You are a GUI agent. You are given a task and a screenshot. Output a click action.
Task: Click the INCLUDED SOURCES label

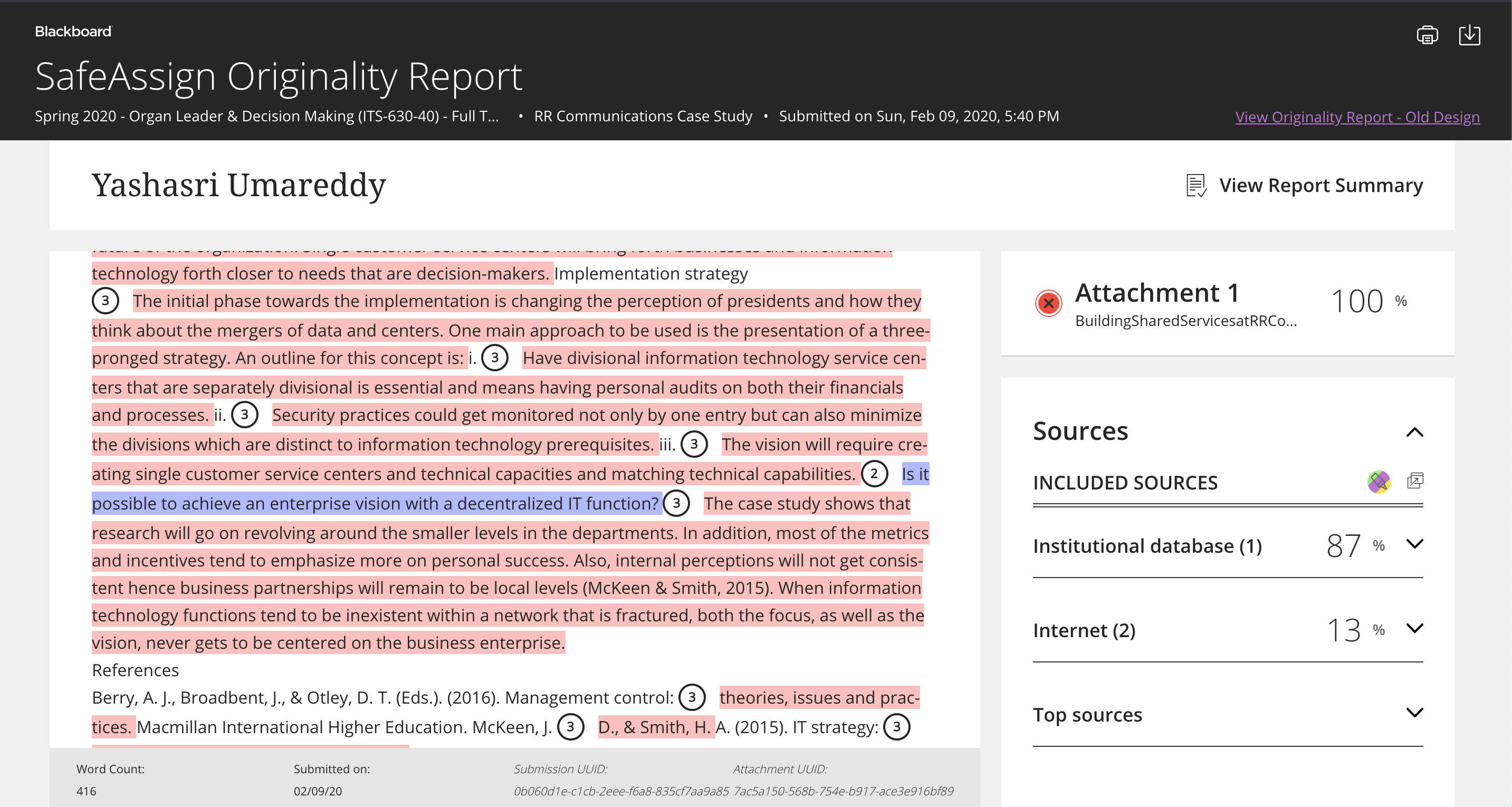tap(1125, 483)
